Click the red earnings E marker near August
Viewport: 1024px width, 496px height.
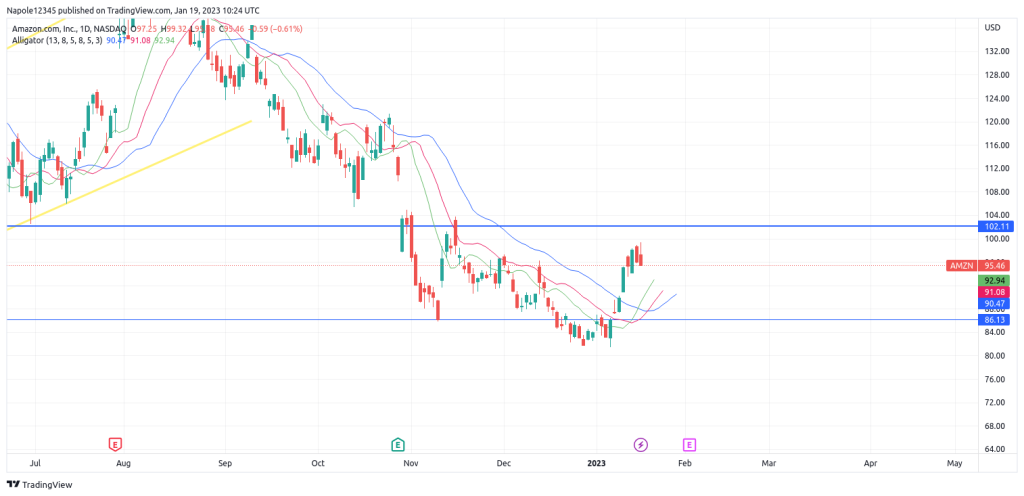pos(115,444)
